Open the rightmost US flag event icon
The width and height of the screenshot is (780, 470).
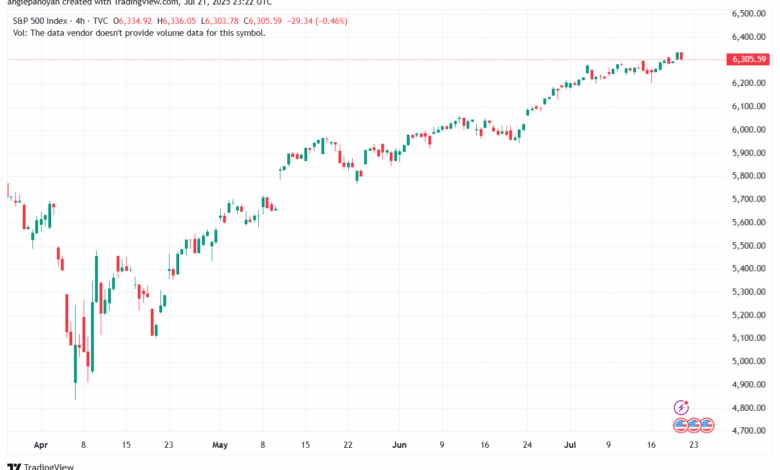pos(707,425)
